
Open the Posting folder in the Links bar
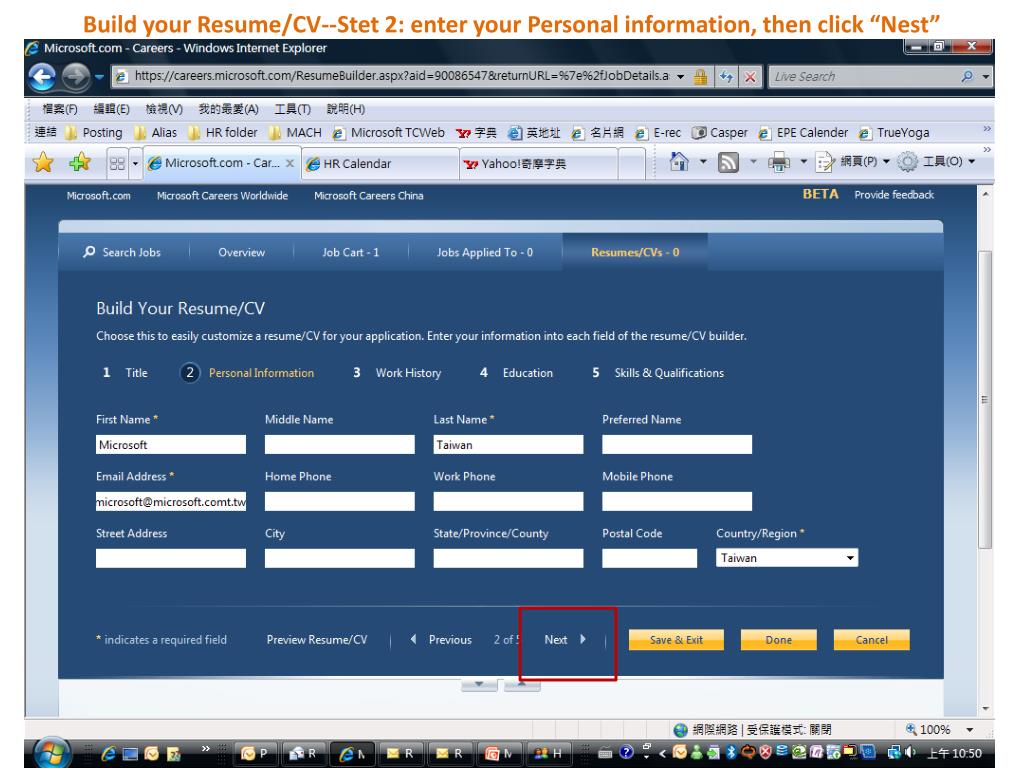94,133
